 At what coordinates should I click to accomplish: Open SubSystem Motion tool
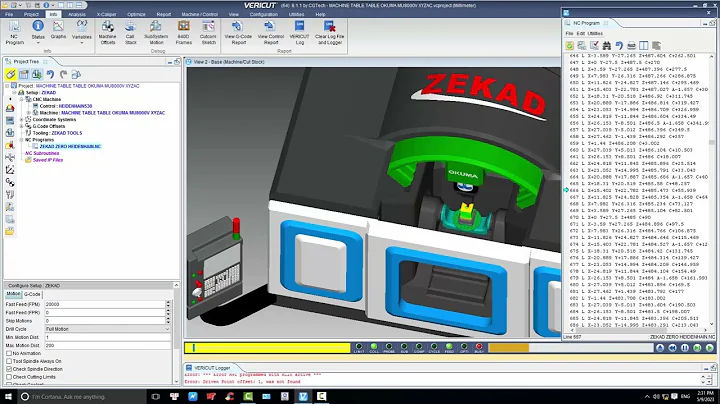coord(156,32)
